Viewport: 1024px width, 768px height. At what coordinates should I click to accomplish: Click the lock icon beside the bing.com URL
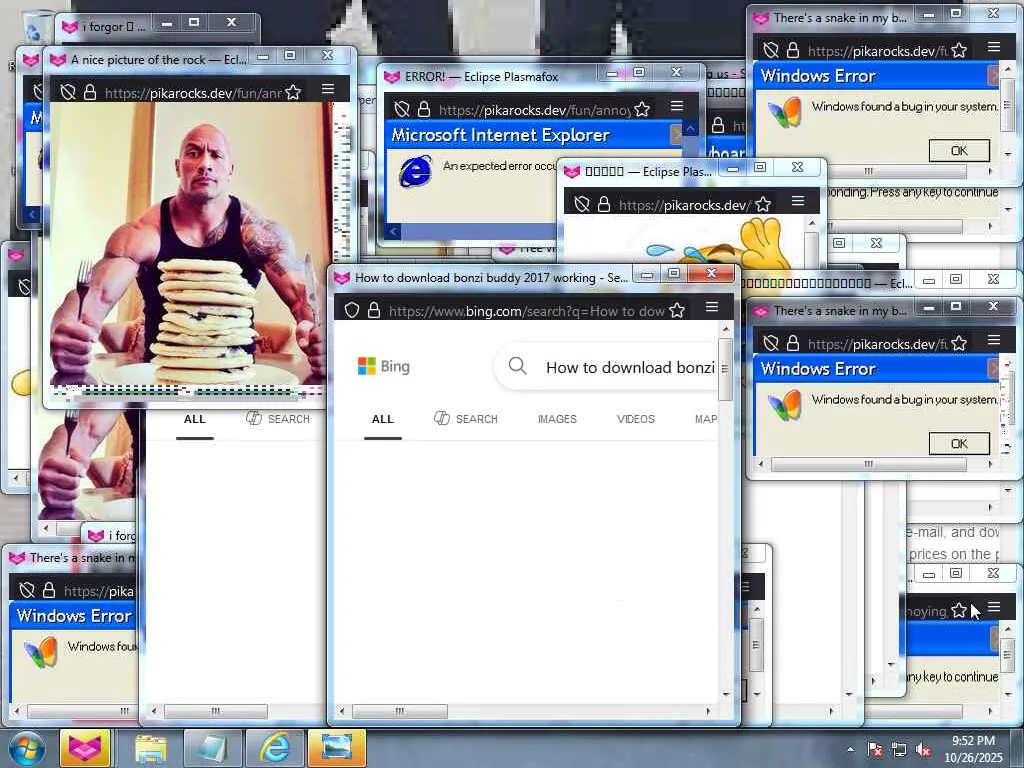(x=374, y=310)
